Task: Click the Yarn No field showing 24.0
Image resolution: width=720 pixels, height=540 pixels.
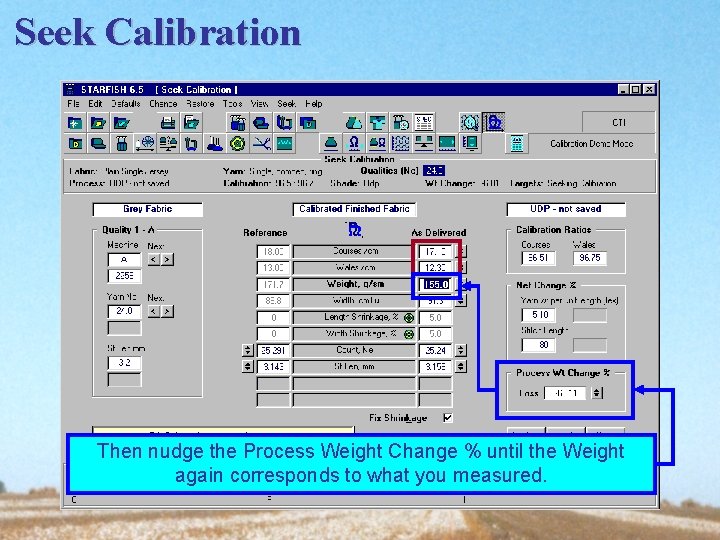Action: pyautogui.click(x=124, y=311)
